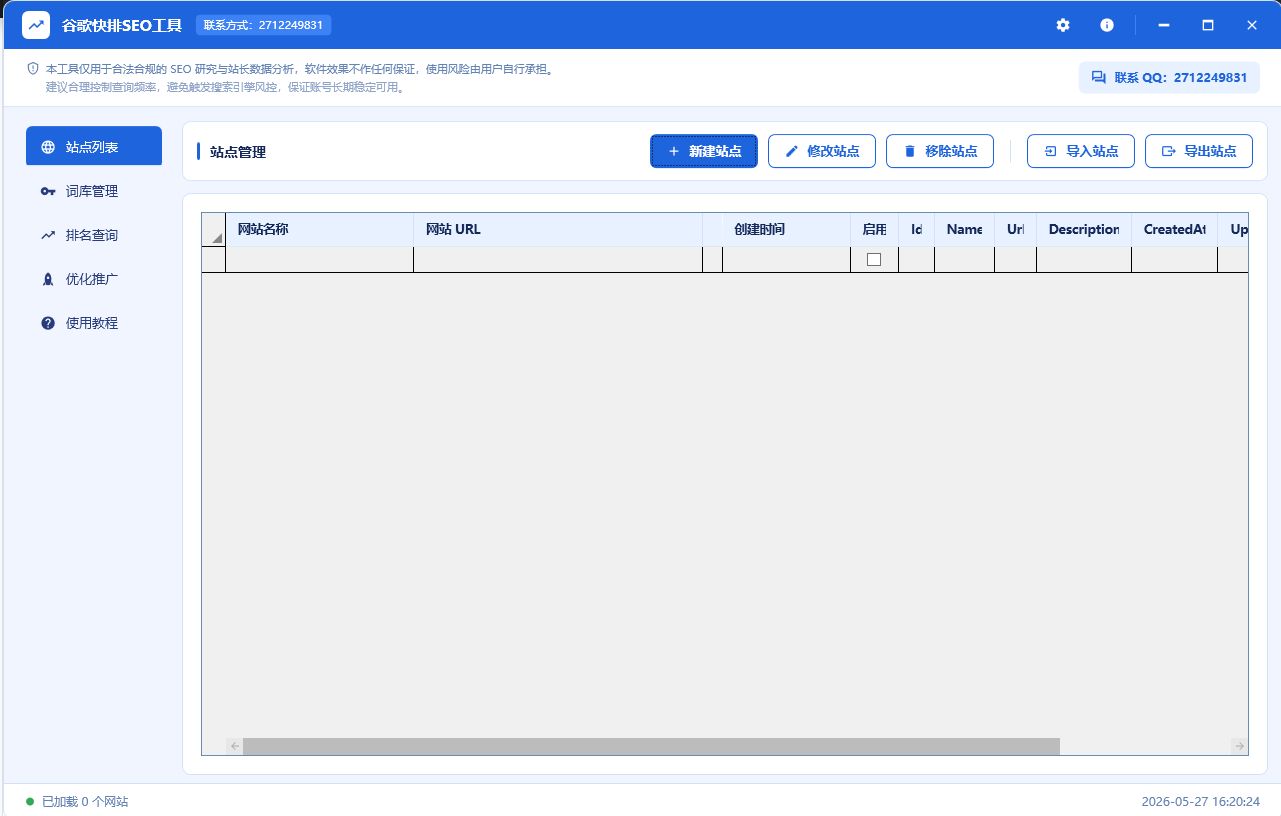This screenshot has height=816, width=1281.
Task: Click the 网站 URL column header
Action: tap(558, 230)
